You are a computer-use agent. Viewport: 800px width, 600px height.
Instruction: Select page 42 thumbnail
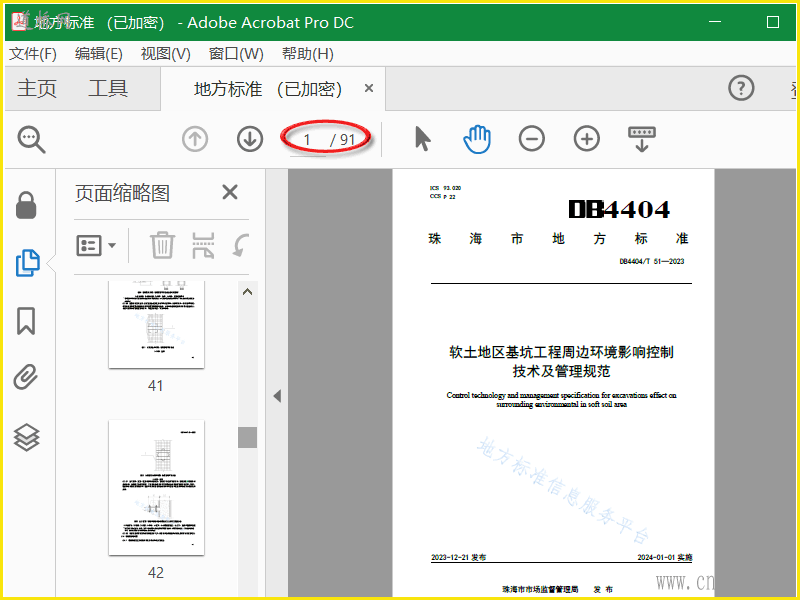[157, 488]
